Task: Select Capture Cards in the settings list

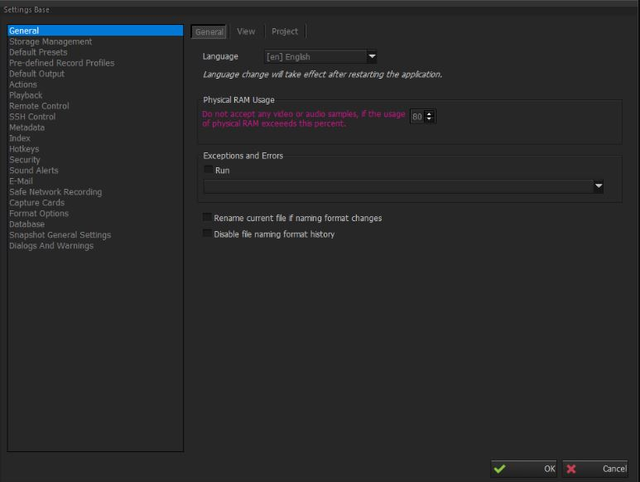Action: point(37,202)
